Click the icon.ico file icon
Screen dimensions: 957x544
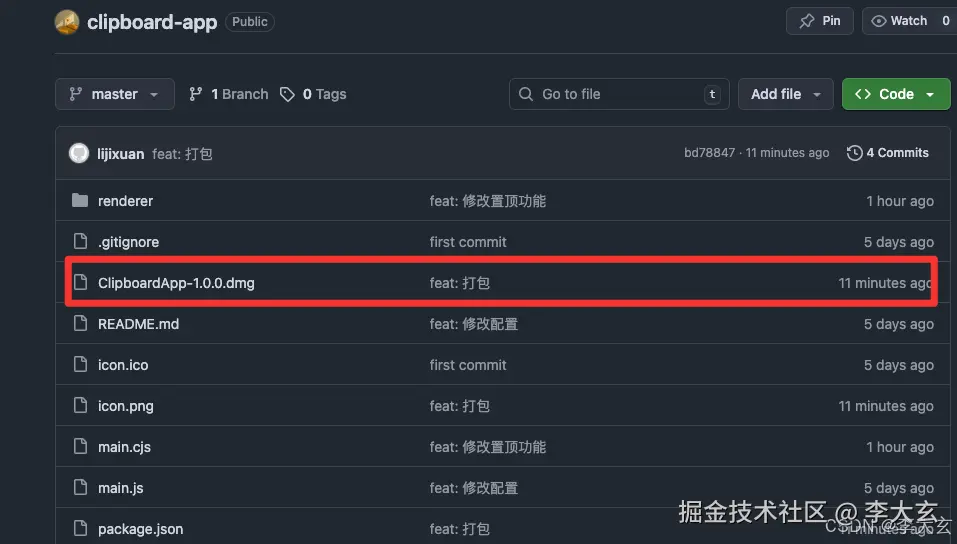(80, 365)
